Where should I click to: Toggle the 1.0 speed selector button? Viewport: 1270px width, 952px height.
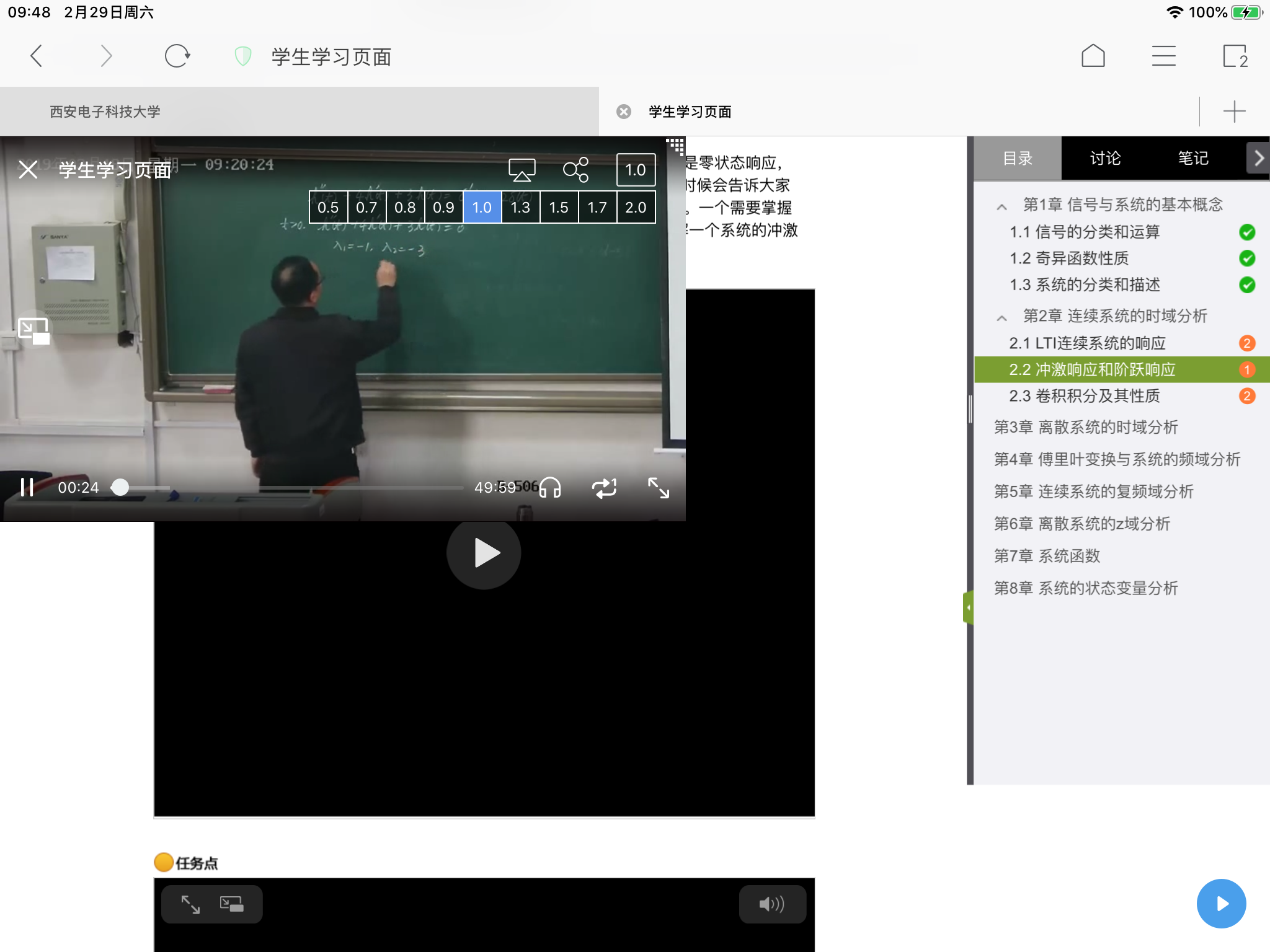636,170
